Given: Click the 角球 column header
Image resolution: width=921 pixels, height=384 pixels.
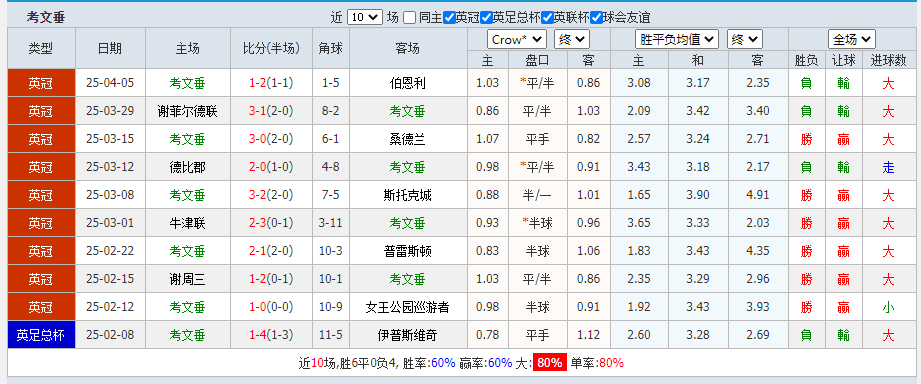Looking at the screenshot, I should pyautogui.click(x=331, y=48).
